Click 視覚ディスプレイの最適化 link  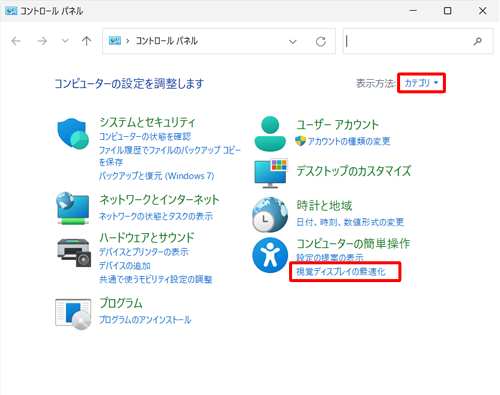tap(341, 272)
